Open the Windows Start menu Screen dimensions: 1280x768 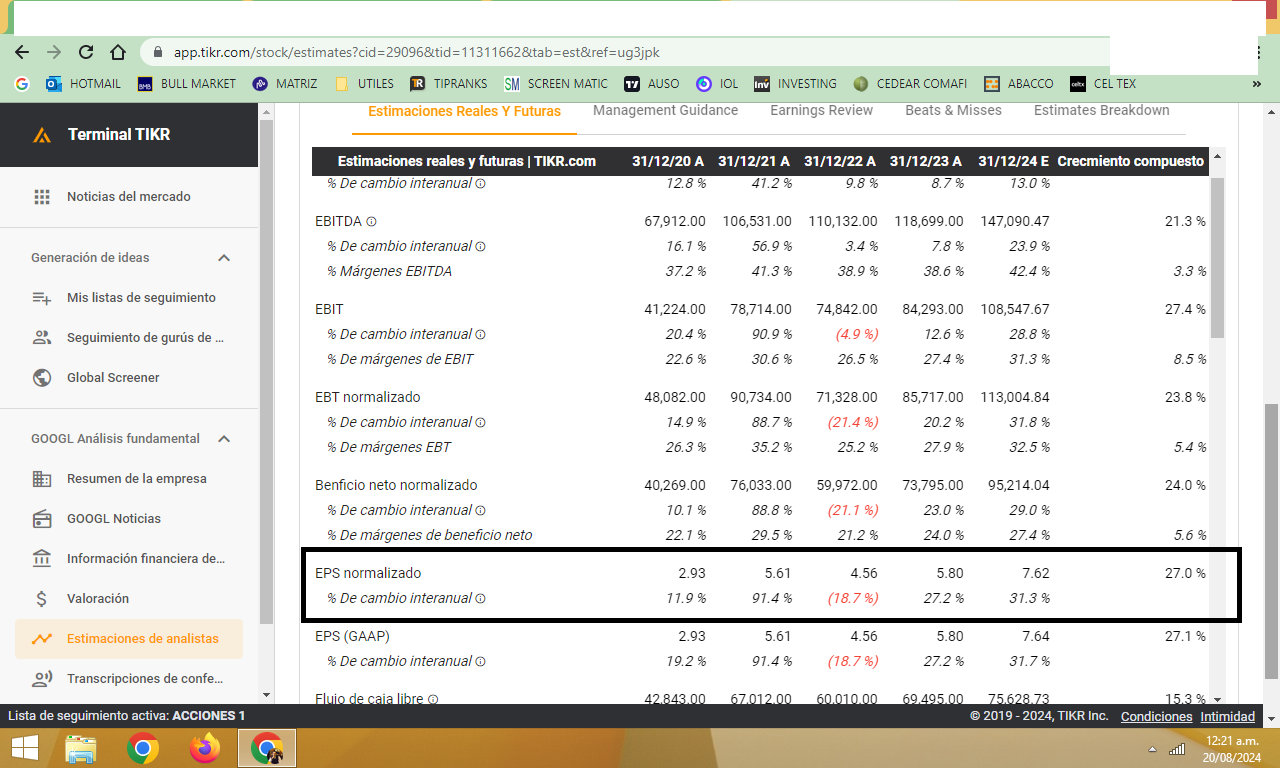tap(24, 748)
